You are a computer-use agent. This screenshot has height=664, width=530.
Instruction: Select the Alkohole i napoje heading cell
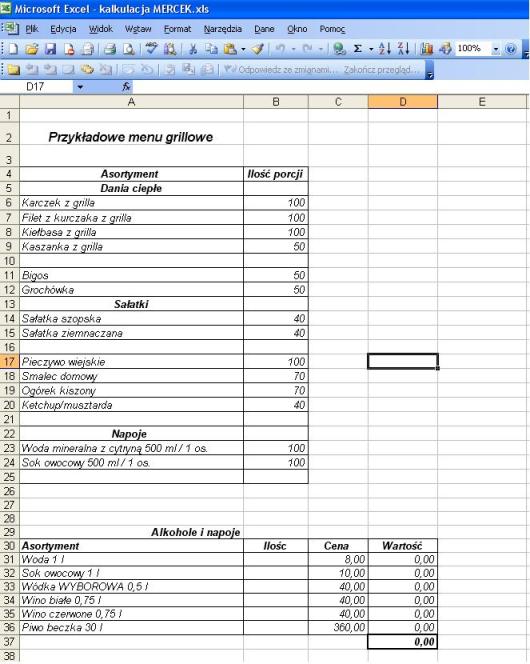(x=131, y=532)
